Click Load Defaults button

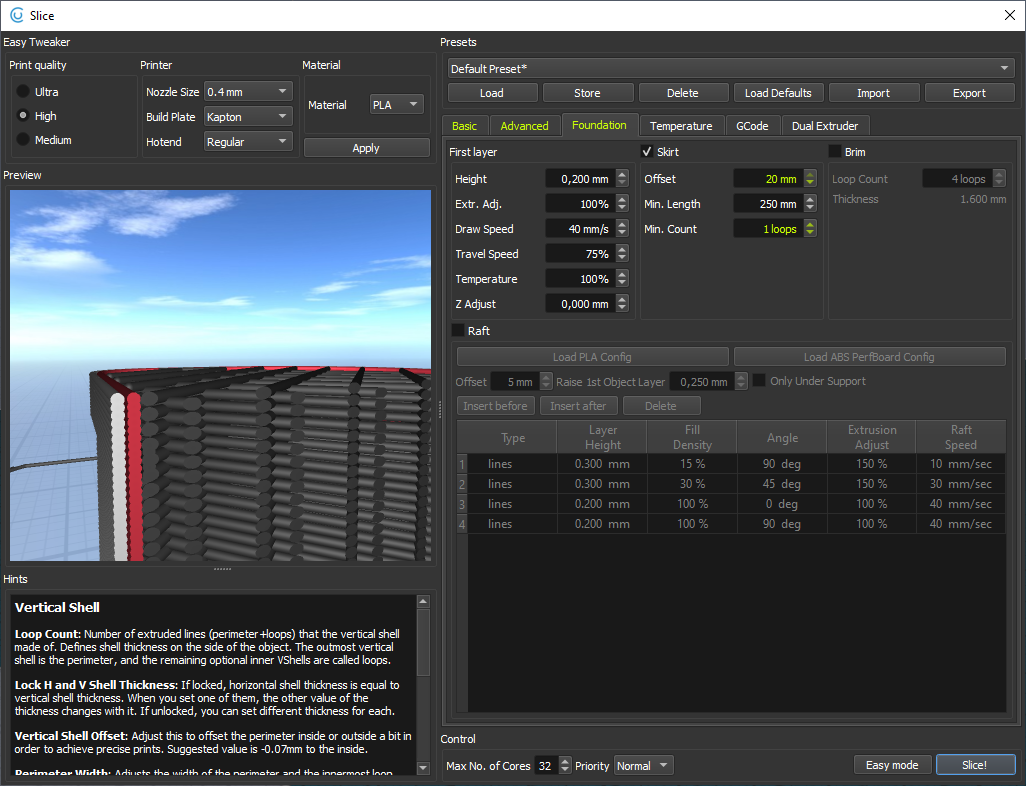778,93
